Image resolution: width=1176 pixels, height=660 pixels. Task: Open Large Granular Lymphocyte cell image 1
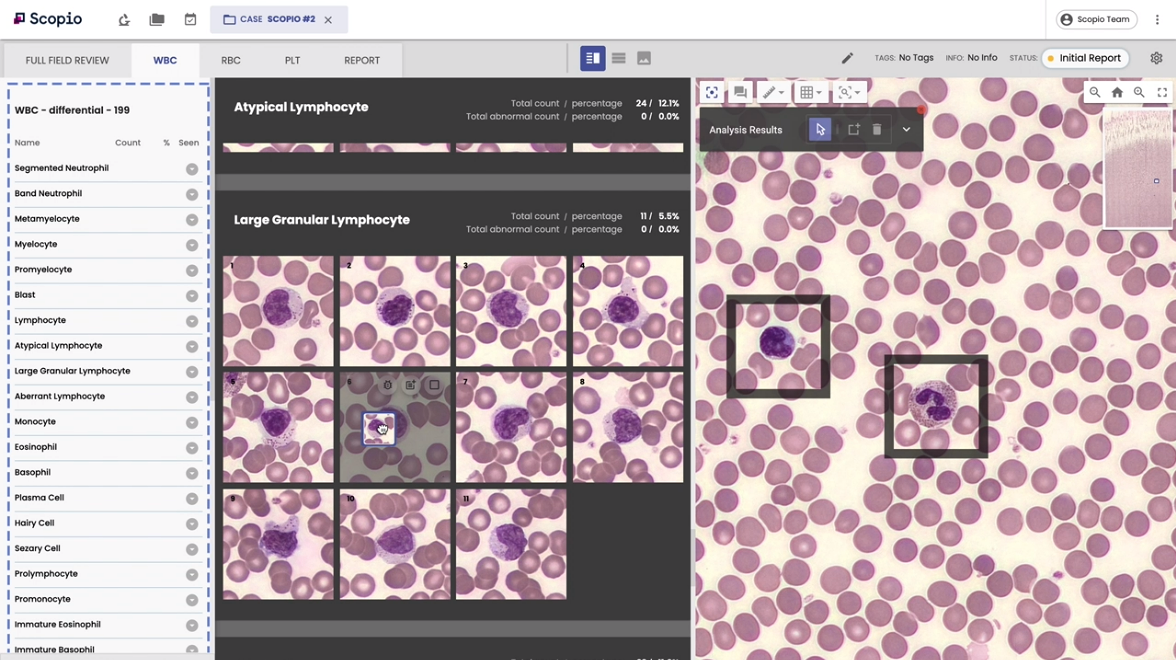[x=278, y=311]
